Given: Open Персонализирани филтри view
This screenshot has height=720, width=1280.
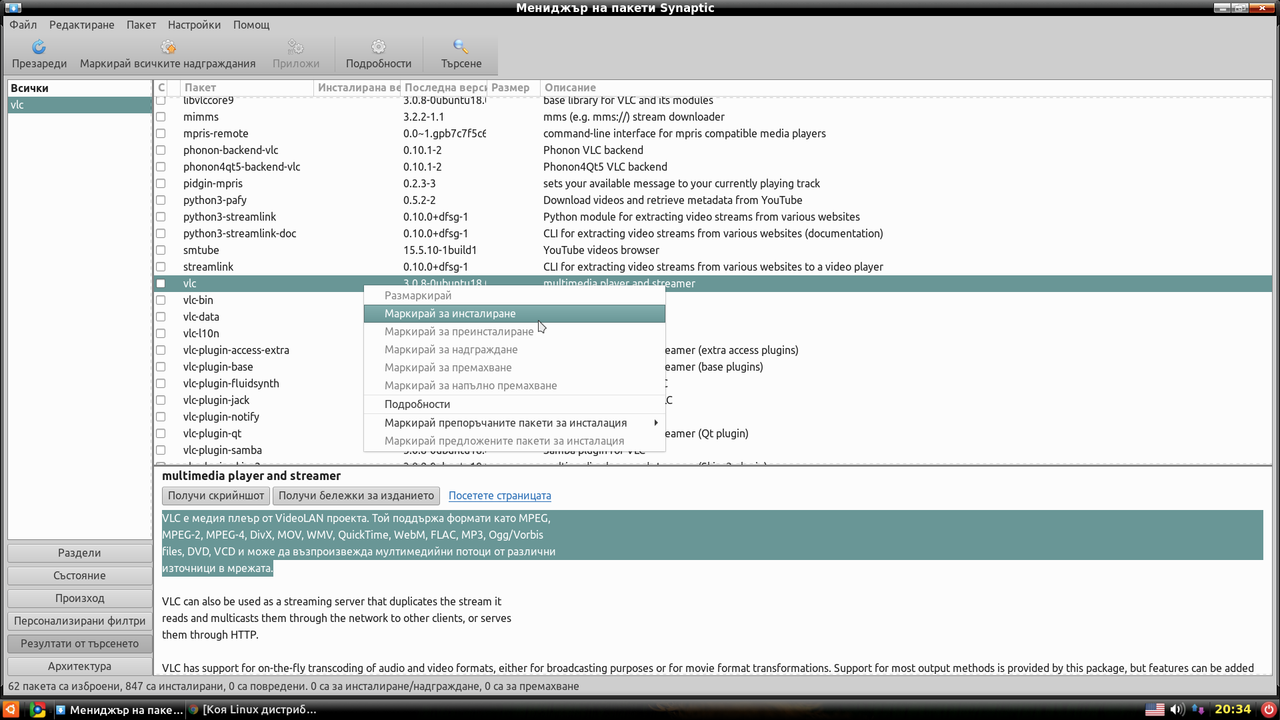Looking at the screenshot, I should pyautogui.click(x=79, y=621).
